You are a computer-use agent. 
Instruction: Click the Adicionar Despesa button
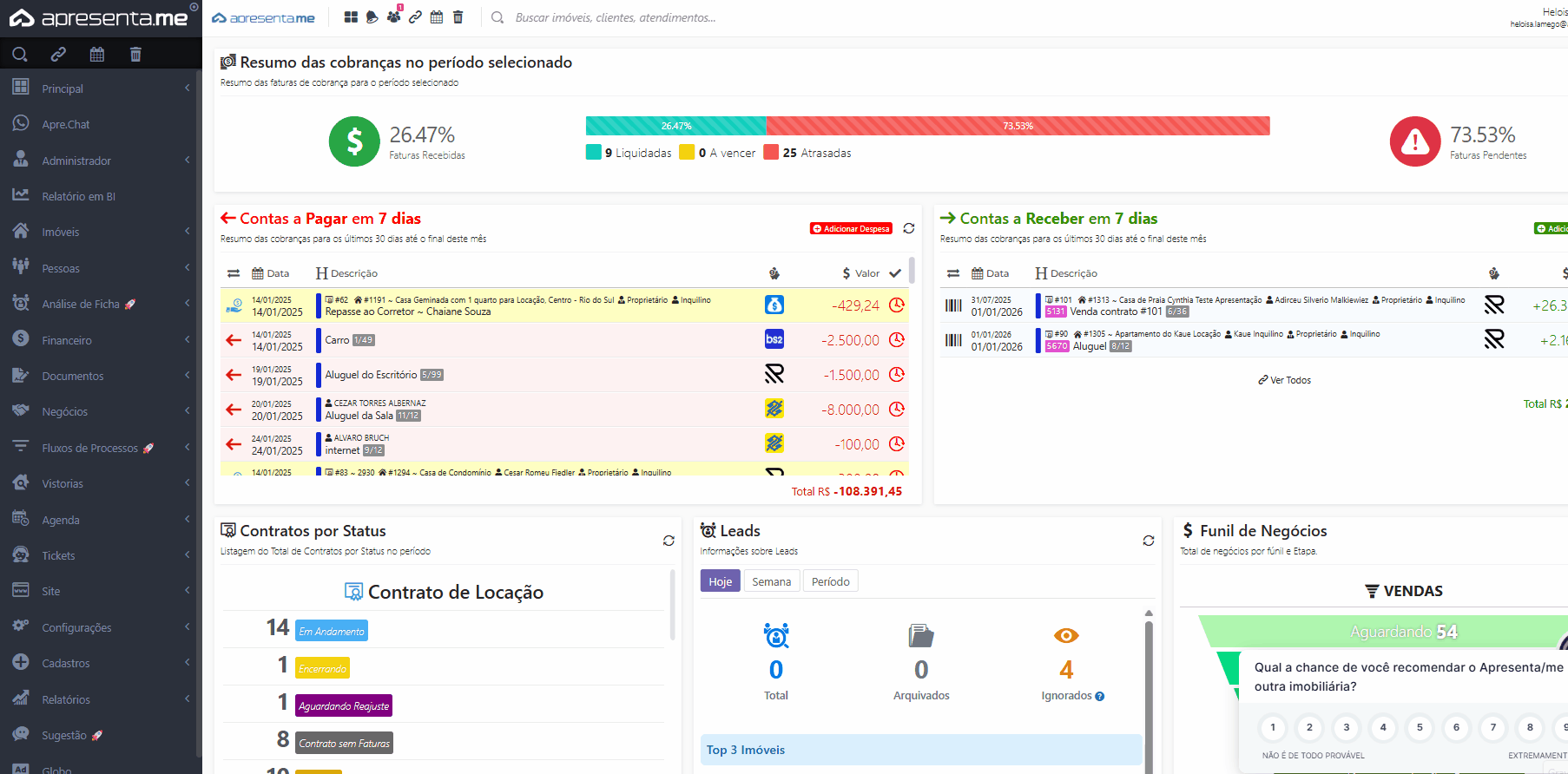pos(851,229)
